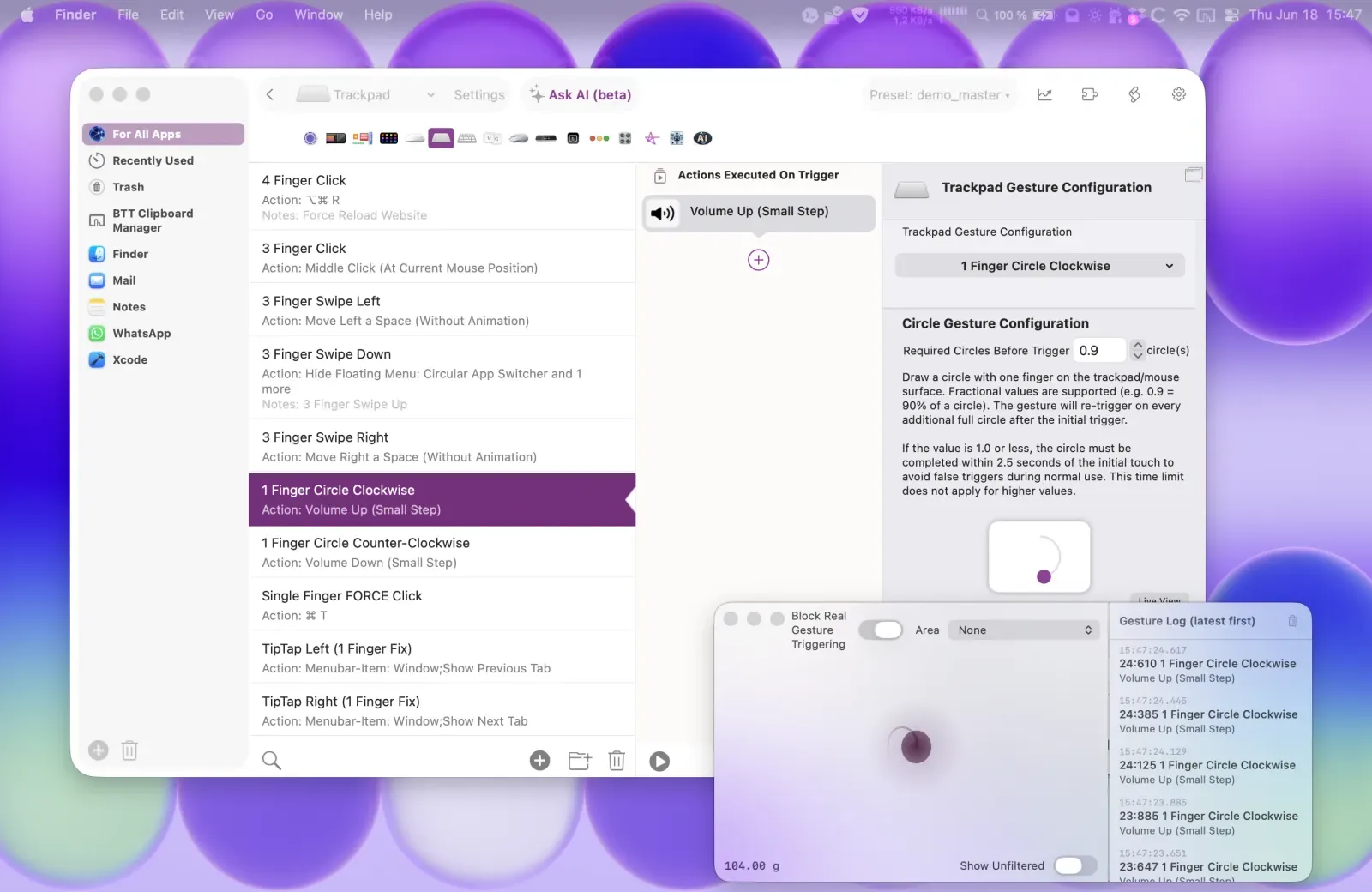Open the gesture type dropdown showing 1 Finger Circle Clockwise
This screenshot has height=892, width=1372.
coord(1040,266)
